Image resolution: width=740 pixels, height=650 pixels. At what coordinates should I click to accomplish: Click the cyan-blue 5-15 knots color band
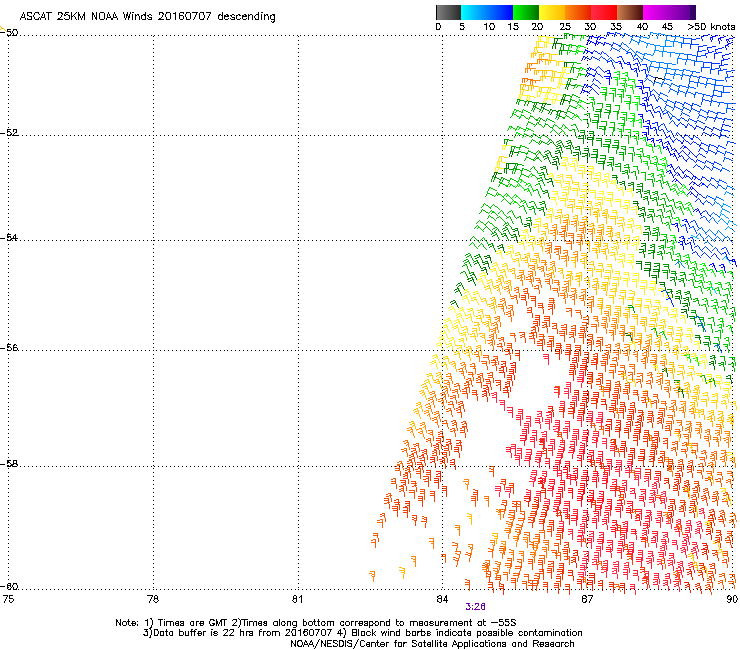(x=487, y=12)
